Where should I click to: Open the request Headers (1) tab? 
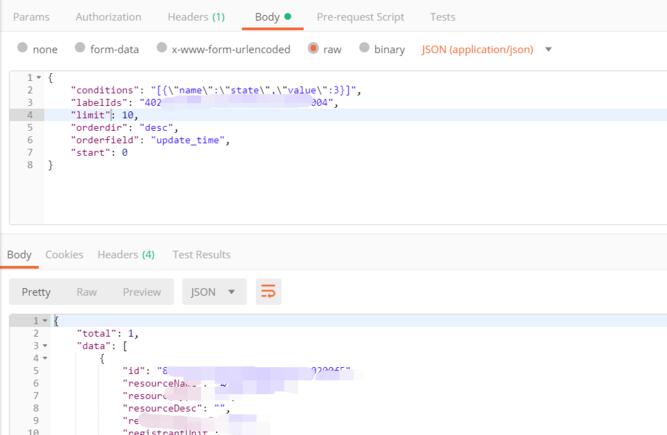196,17
